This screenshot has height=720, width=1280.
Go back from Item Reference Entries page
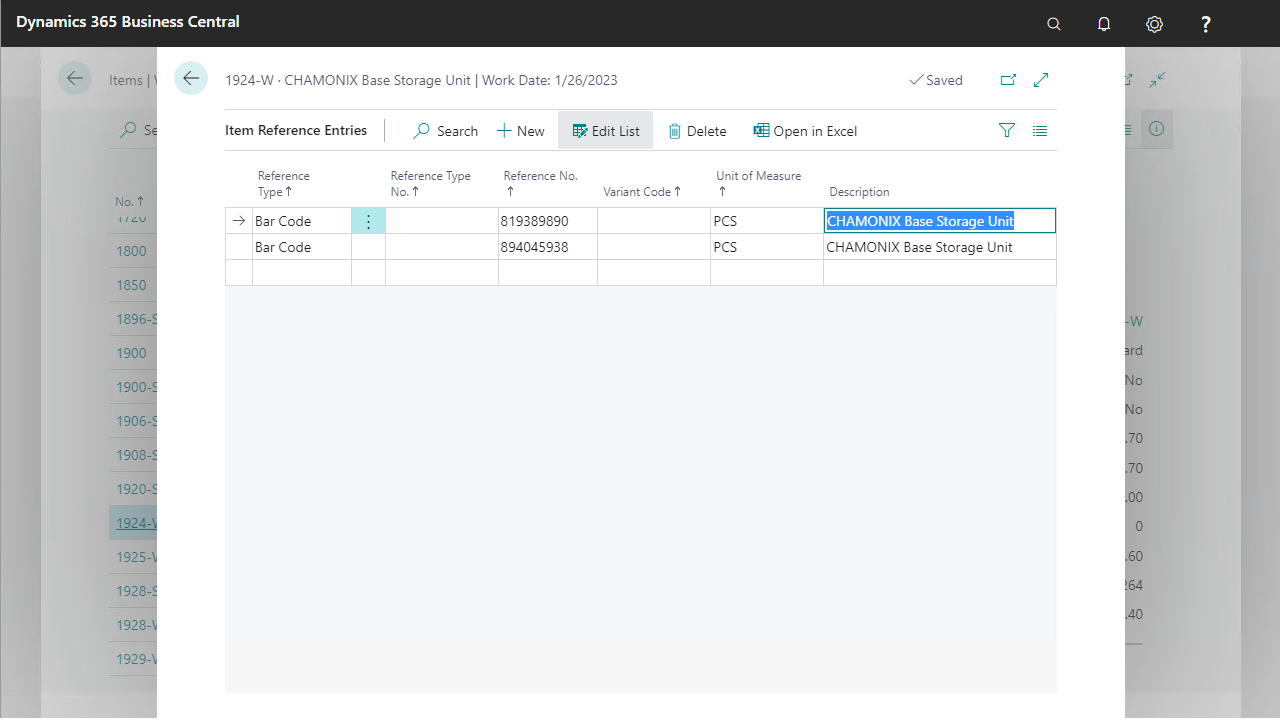tap(191, 78)
